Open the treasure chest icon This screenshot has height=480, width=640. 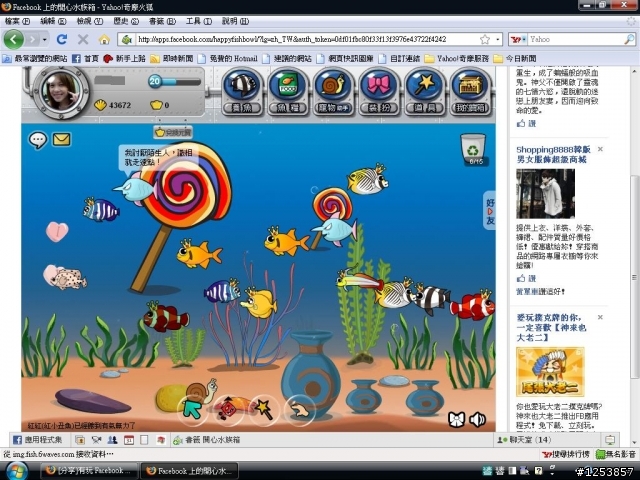click(470, 91)
